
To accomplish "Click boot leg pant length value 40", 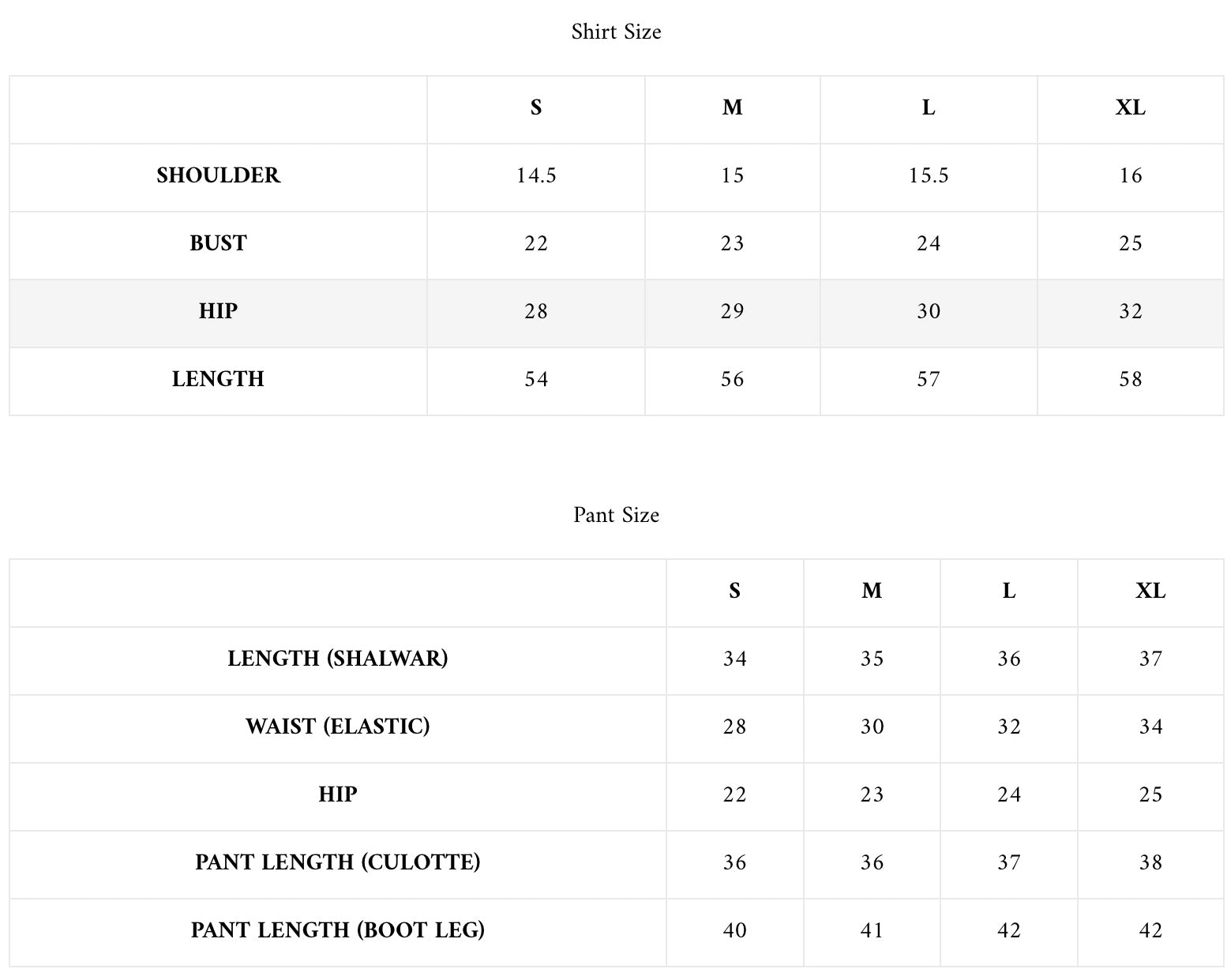I will pos(734,930).
